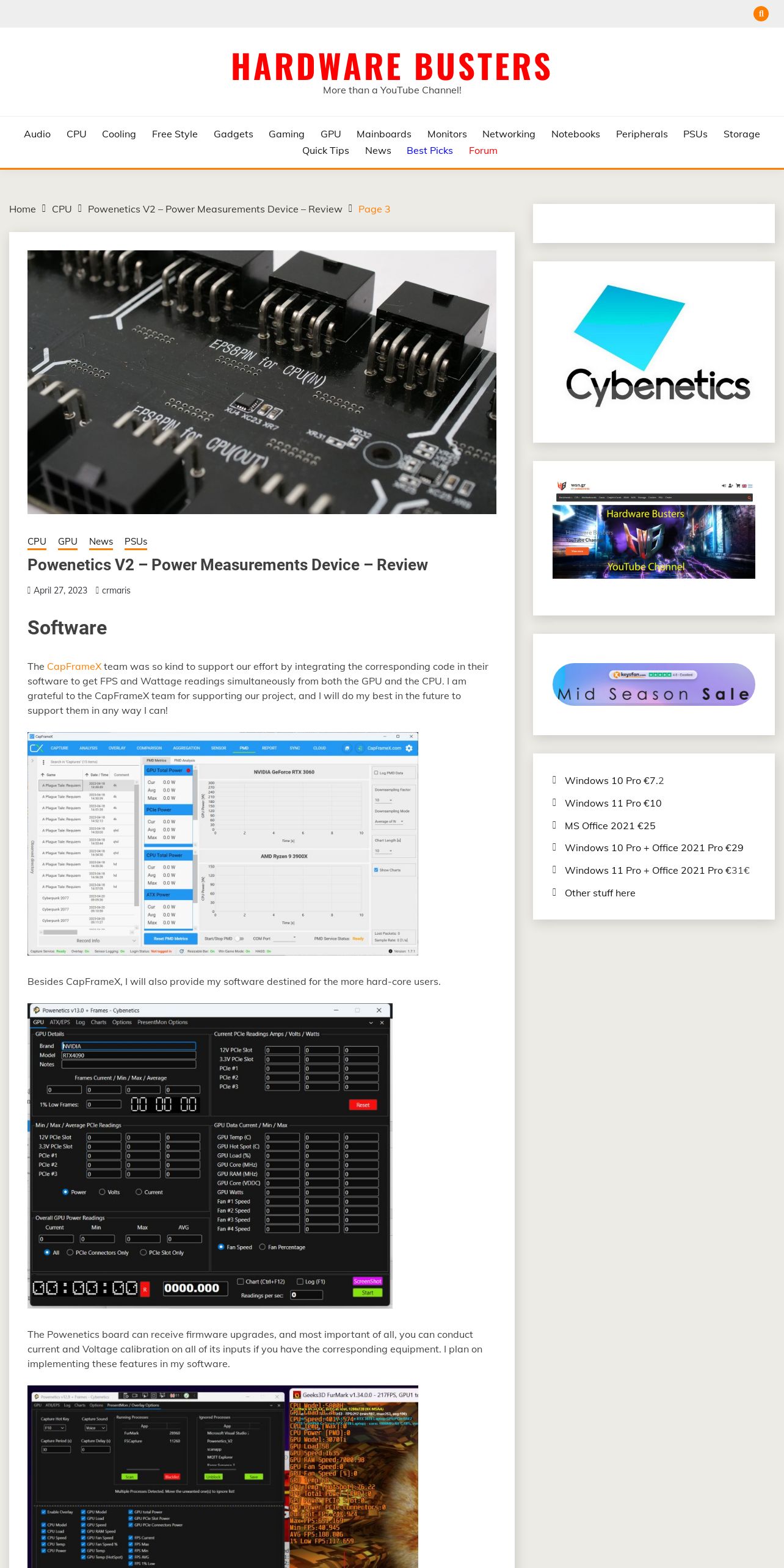Go to Storage section
The image size is (784, 1568).
pyautogui.click(x=742, y=134)
